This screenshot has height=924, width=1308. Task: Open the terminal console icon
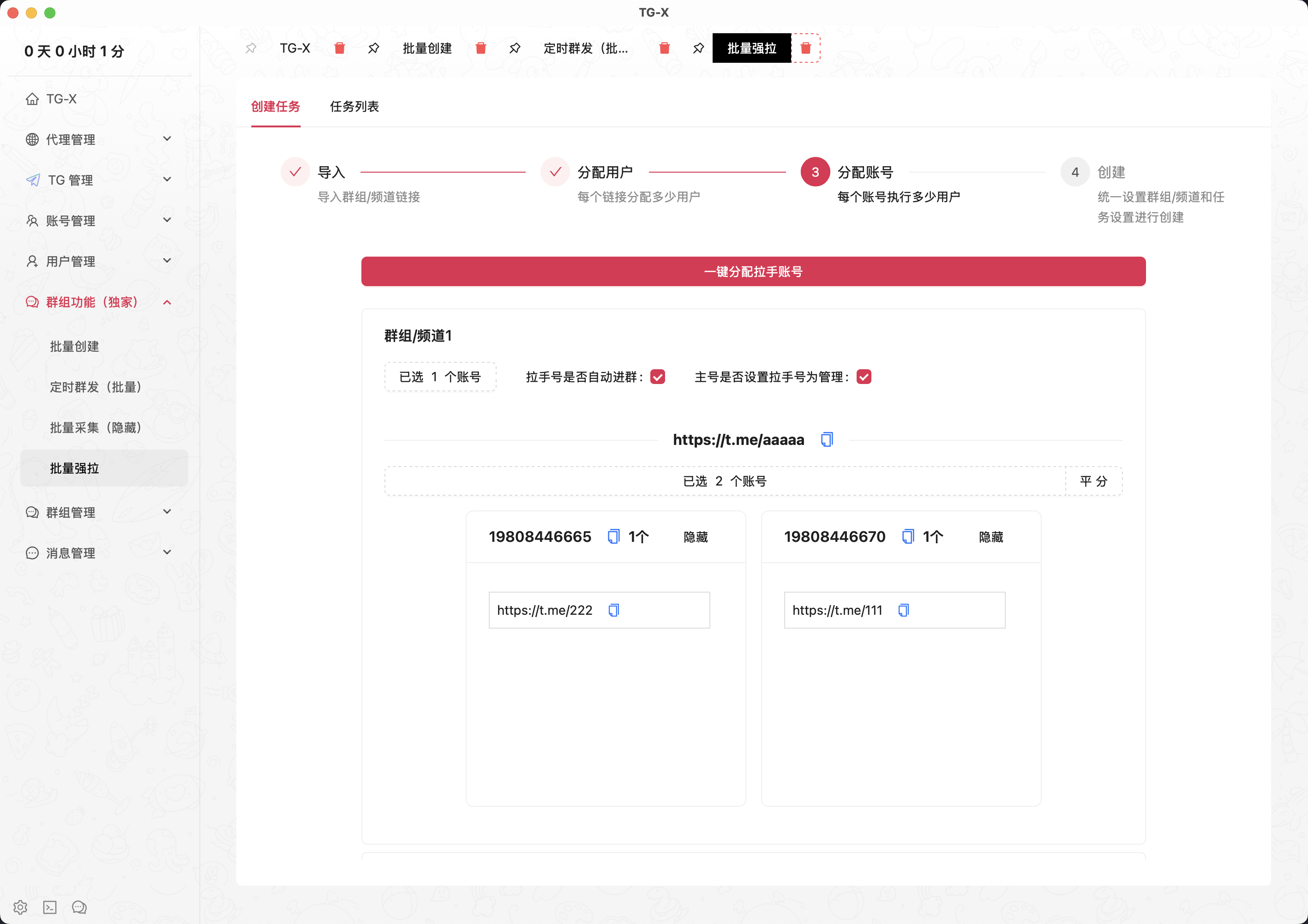(50, 907)
